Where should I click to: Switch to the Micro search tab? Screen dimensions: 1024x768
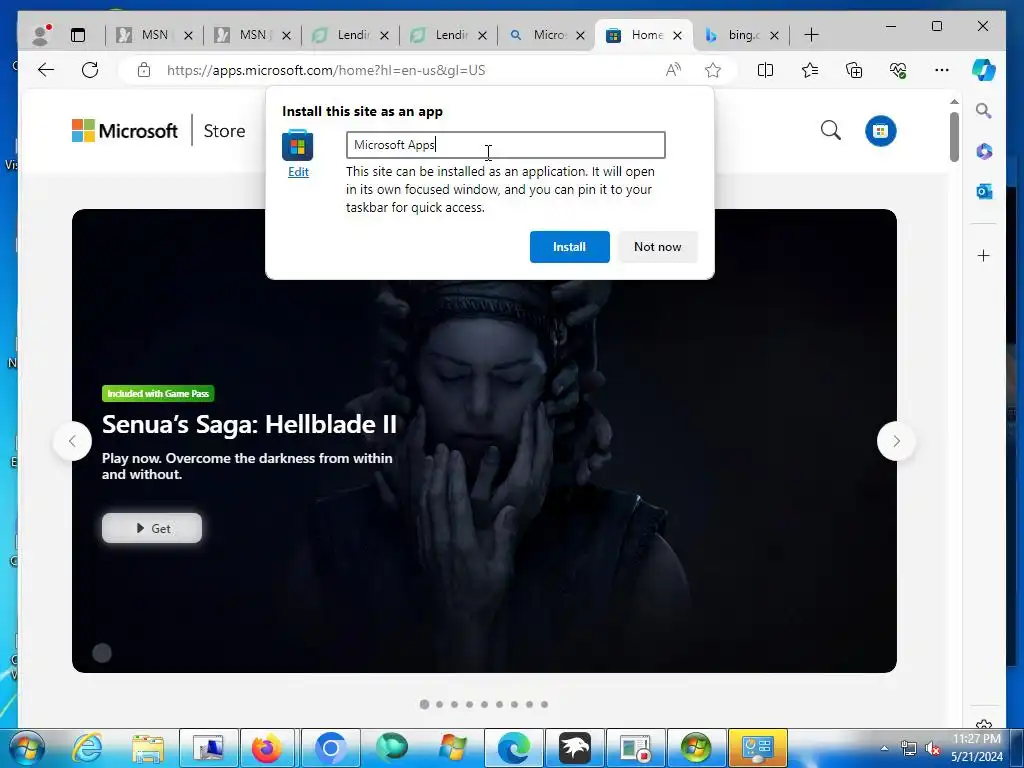(x=546, y=35)
